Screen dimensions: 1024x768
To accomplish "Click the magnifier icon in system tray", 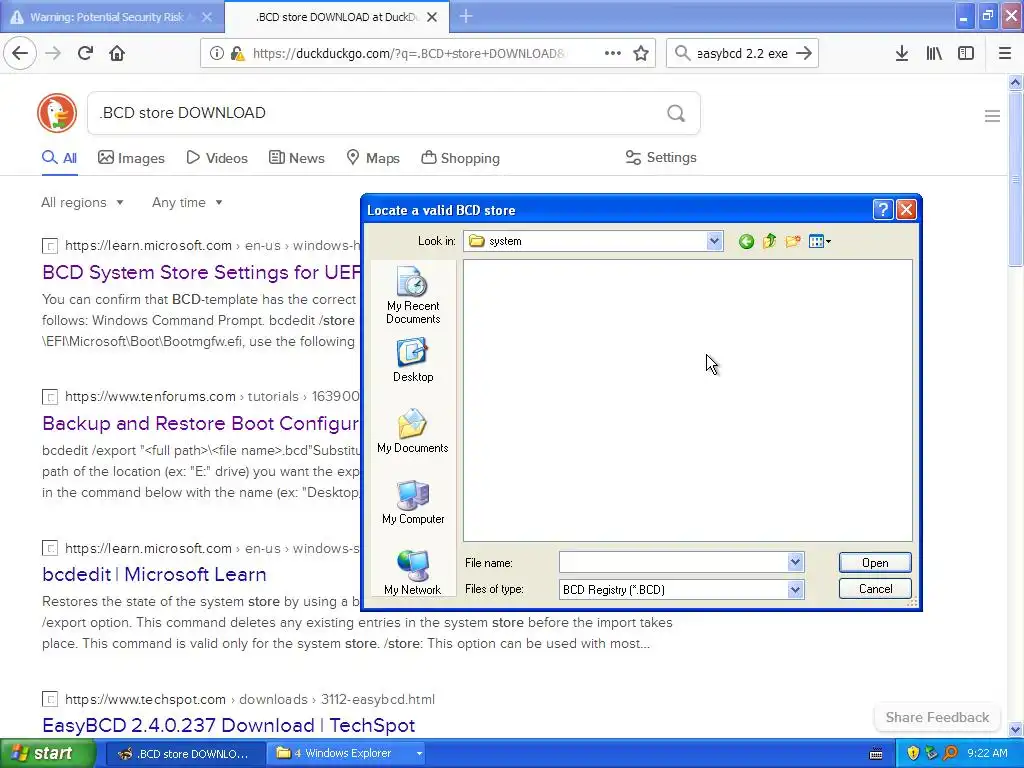I will pos(950,754).
